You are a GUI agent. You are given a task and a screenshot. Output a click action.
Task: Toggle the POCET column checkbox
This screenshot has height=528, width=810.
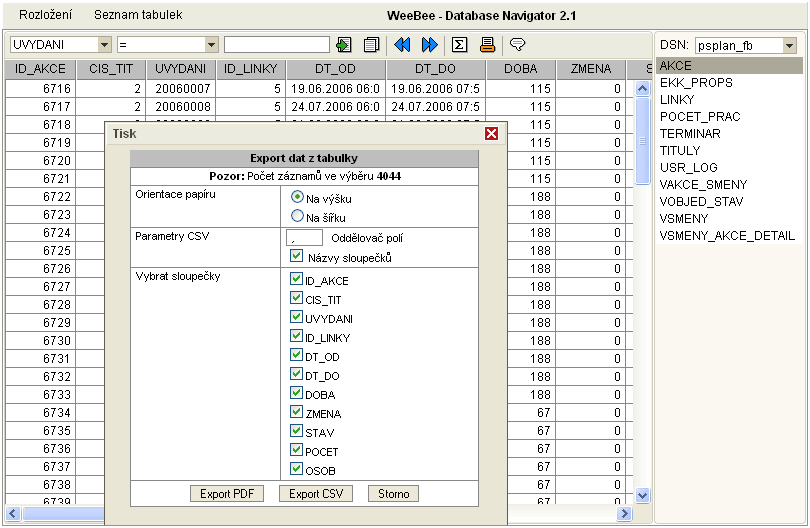296,451
